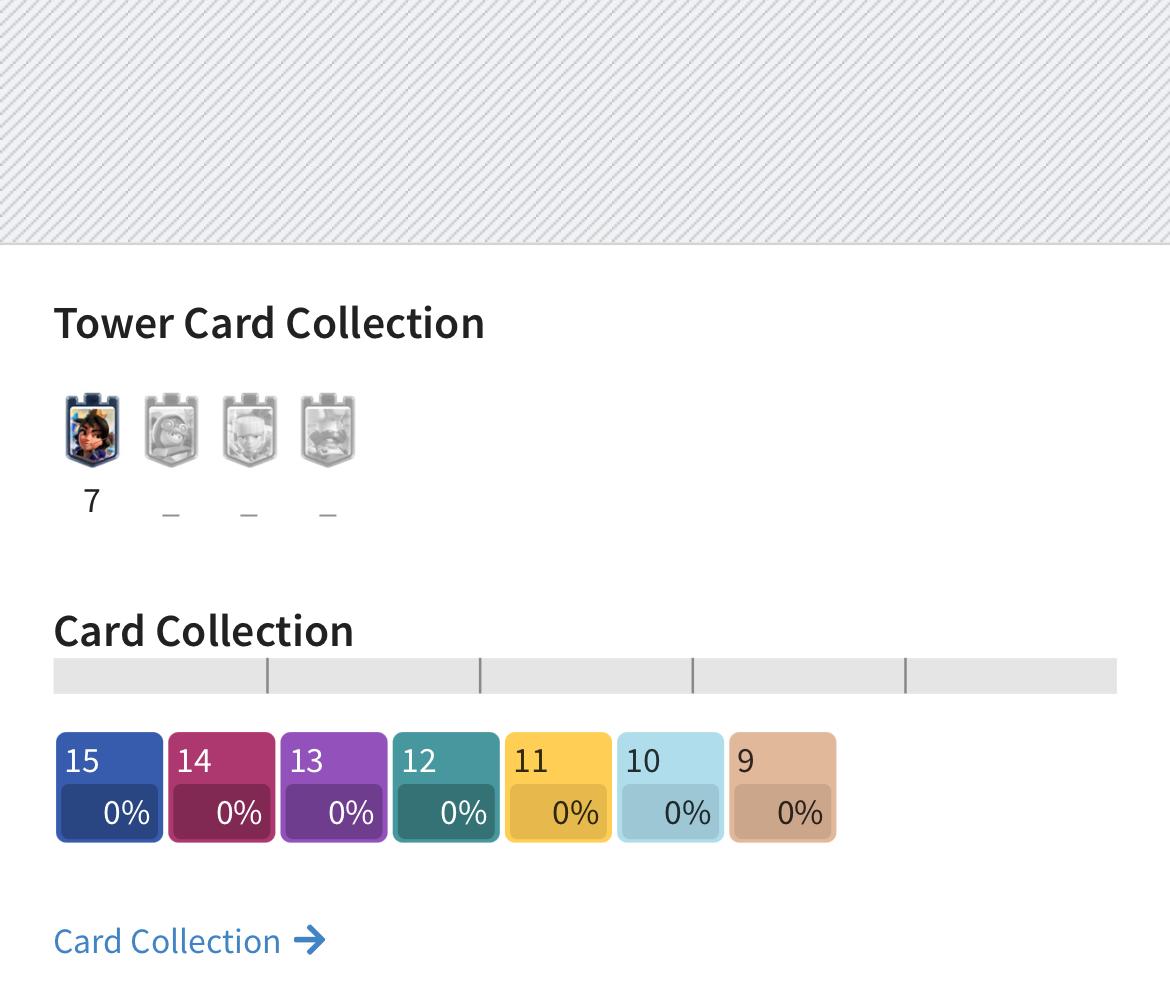Open the Card Collection link

pos(167,941)
